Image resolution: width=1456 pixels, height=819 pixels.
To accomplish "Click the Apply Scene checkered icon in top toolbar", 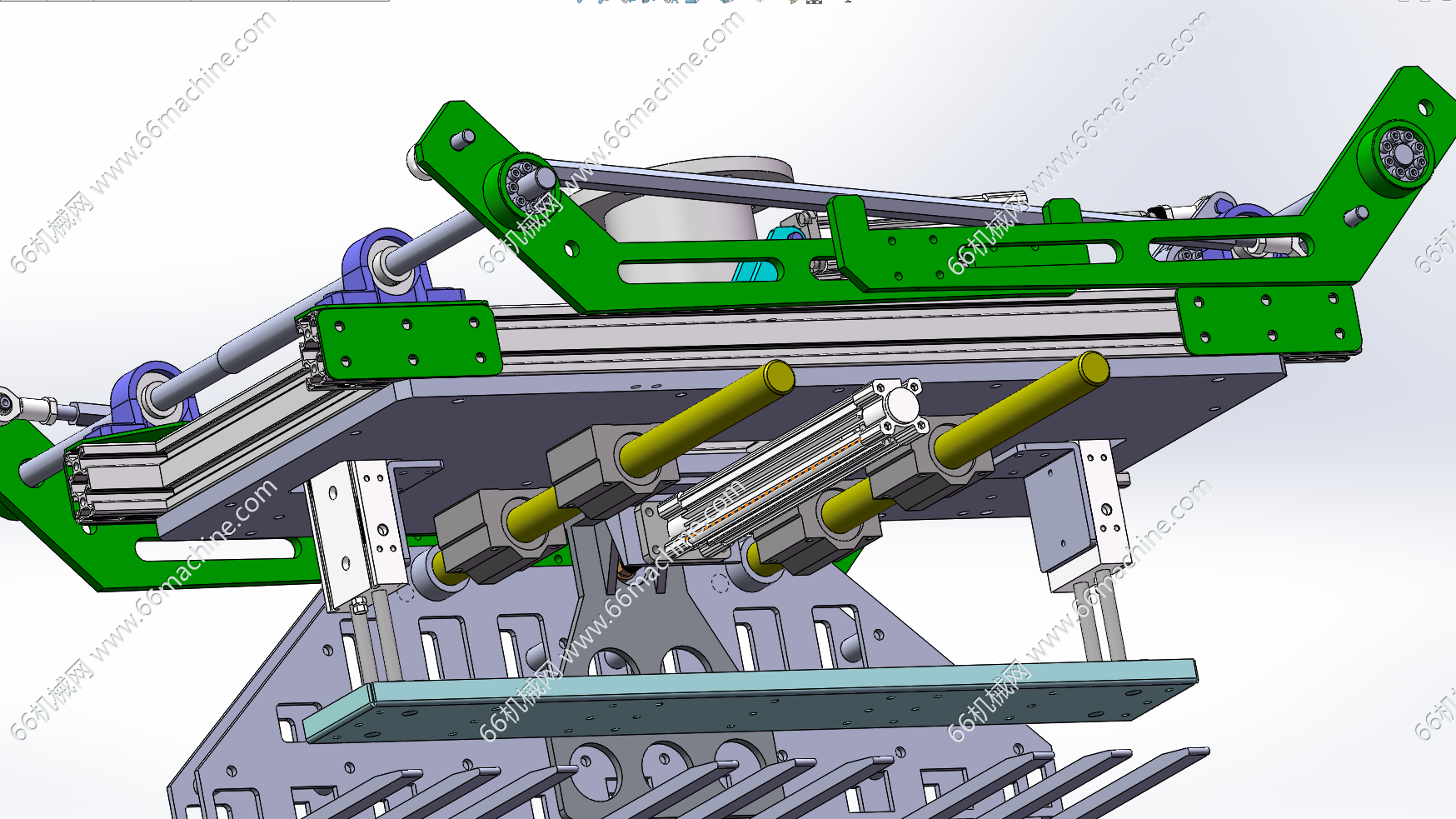I will (x=814, y=2).
